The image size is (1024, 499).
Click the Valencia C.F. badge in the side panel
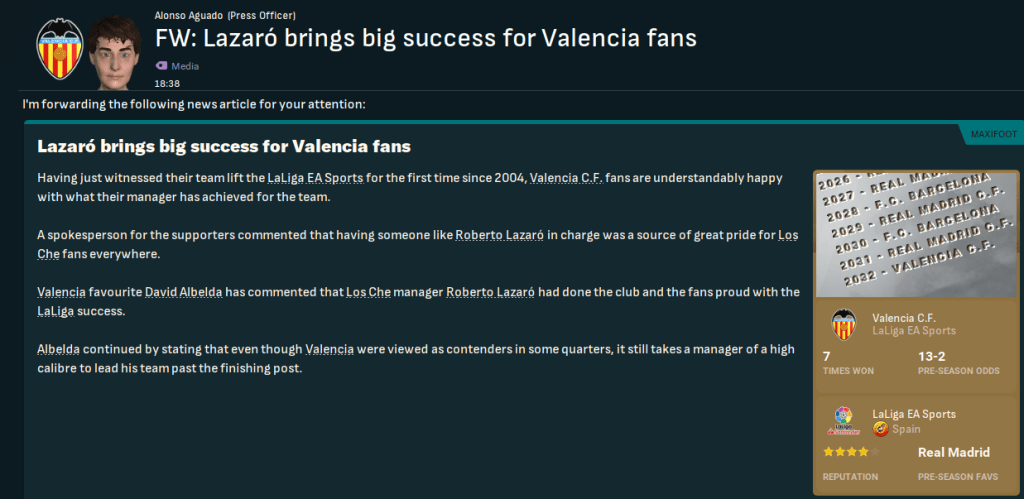point(844,324)
